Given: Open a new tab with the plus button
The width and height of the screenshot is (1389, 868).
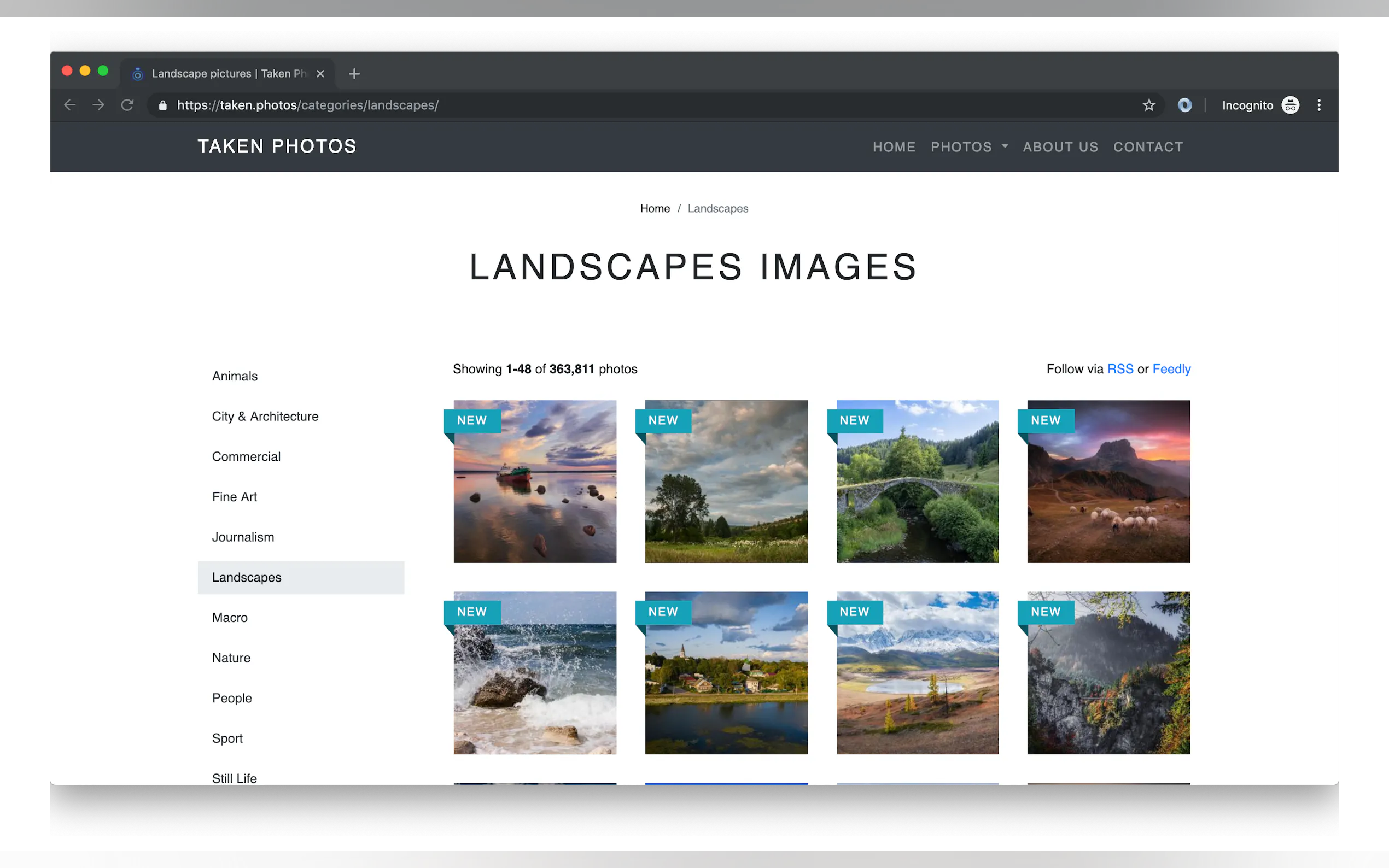Looking at the screenshot, I should (x=354, y=73).
